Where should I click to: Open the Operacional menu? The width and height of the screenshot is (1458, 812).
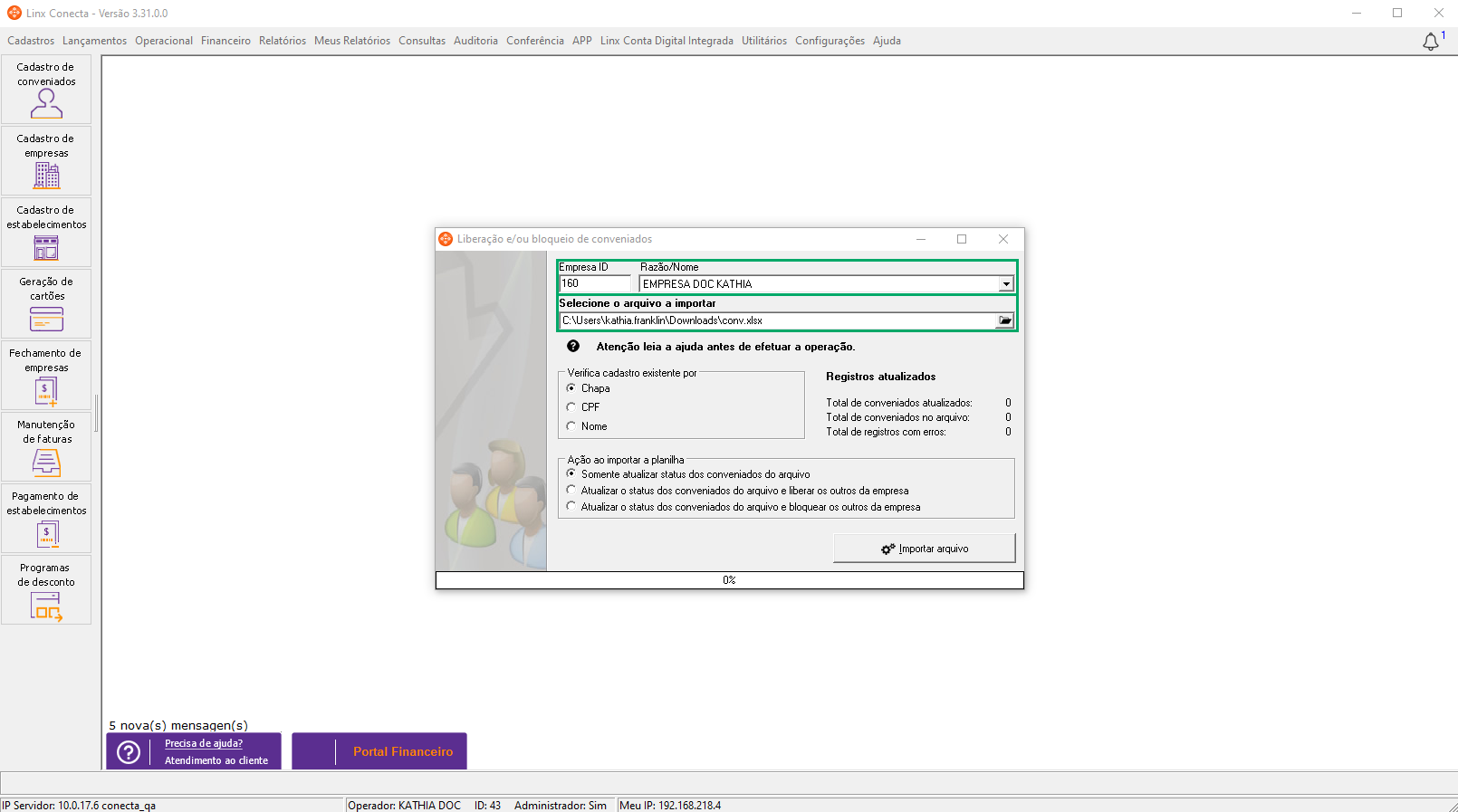pyautogui.click(x=164, y=41)
